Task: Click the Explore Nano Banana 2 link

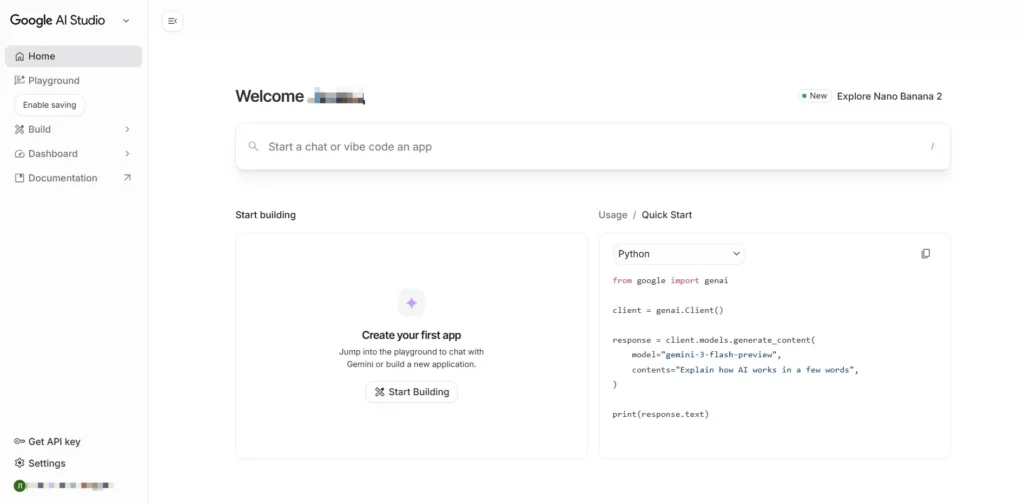Action: 889,96
